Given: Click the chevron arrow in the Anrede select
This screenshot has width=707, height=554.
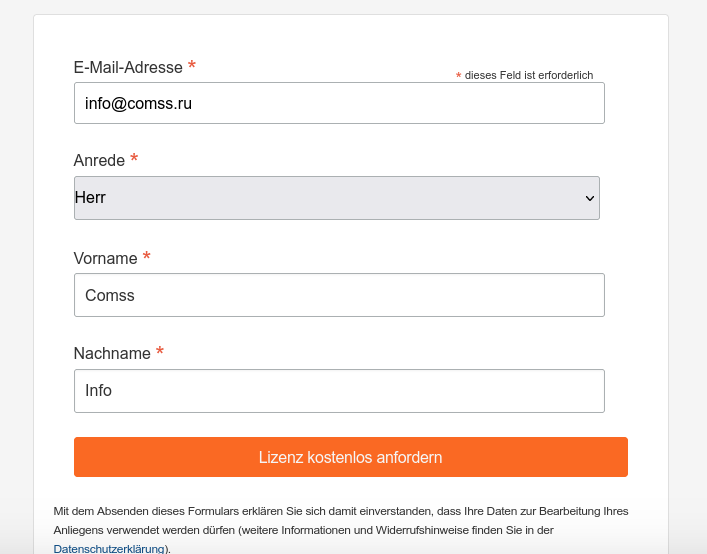Looking at the screenshot, I should tap(589, 198).
